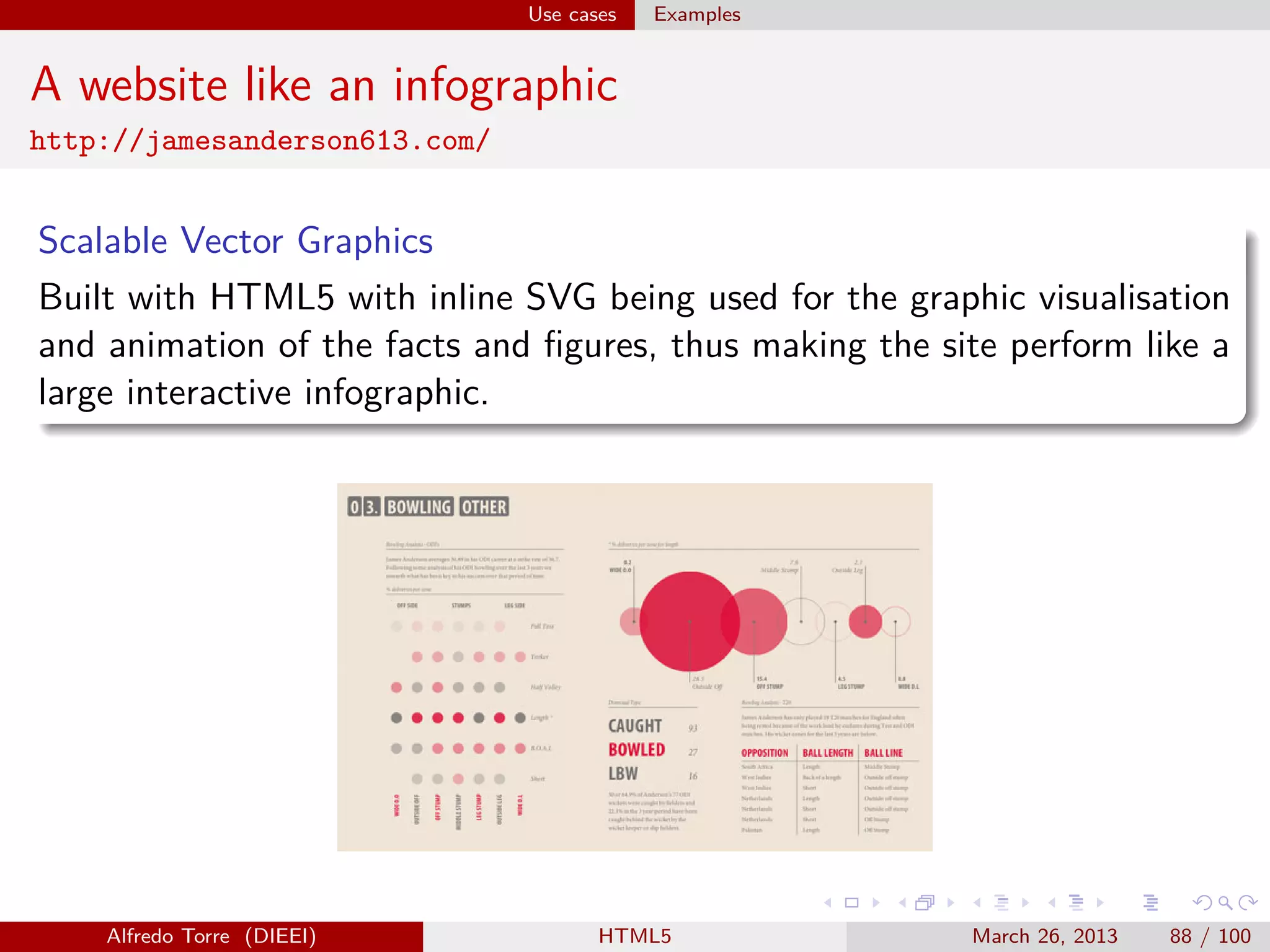
Task: Click the BOWLING label in the infographic
Action: tap(419, 507)
